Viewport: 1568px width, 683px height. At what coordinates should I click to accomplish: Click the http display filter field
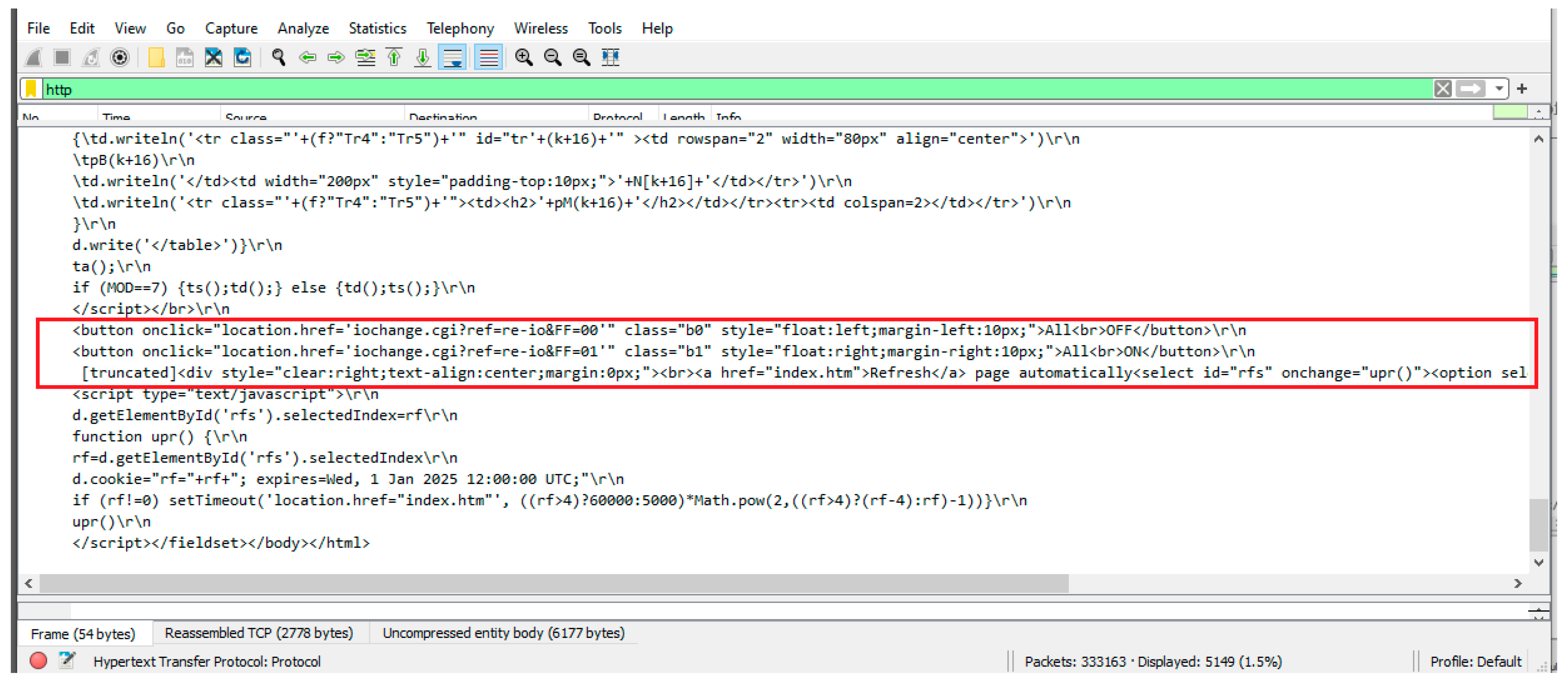pos(730,89)
